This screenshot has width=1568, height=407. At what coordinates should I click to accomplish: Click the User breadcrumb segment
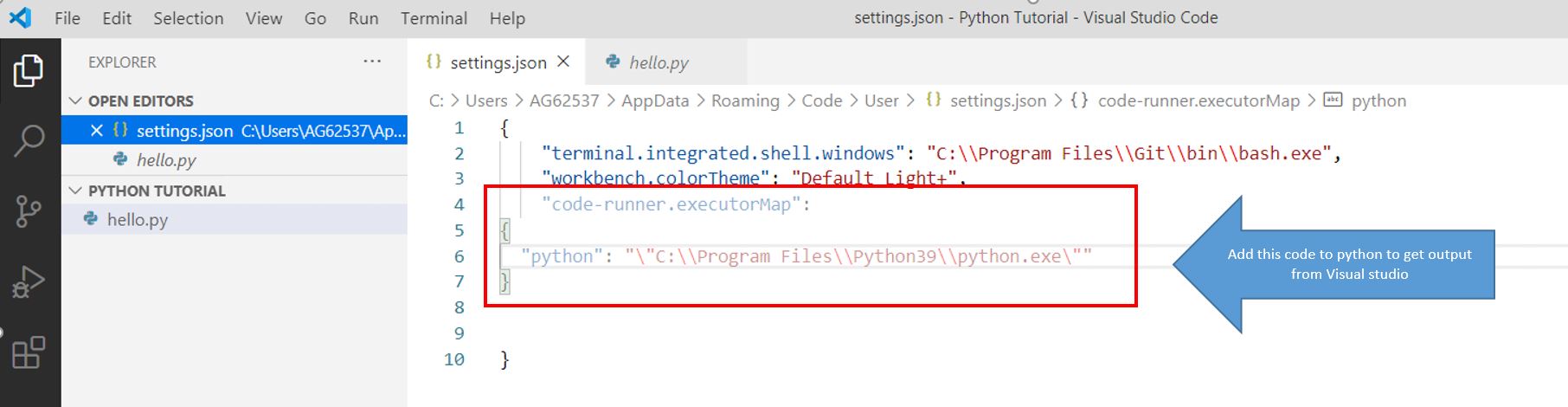tap(882, 101)
